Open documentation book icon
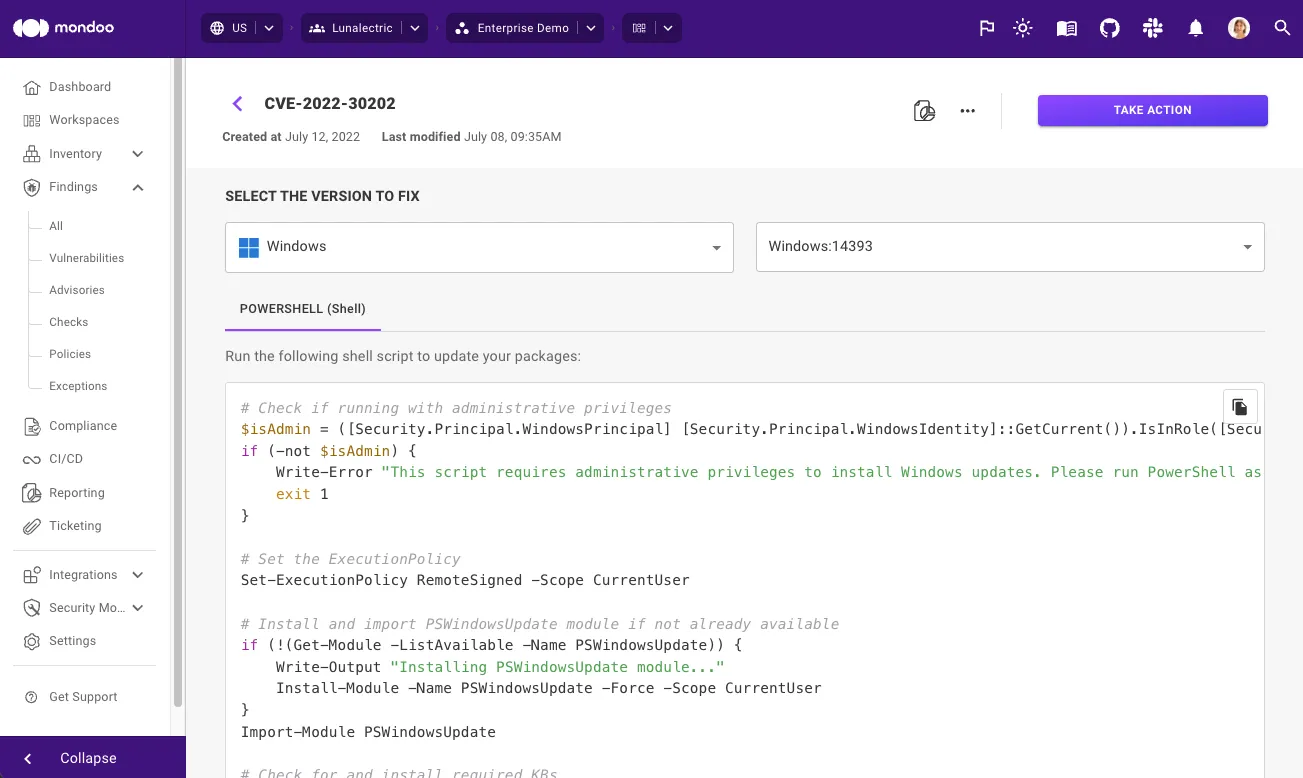The image size is (1303, 778). point(1067,28)
